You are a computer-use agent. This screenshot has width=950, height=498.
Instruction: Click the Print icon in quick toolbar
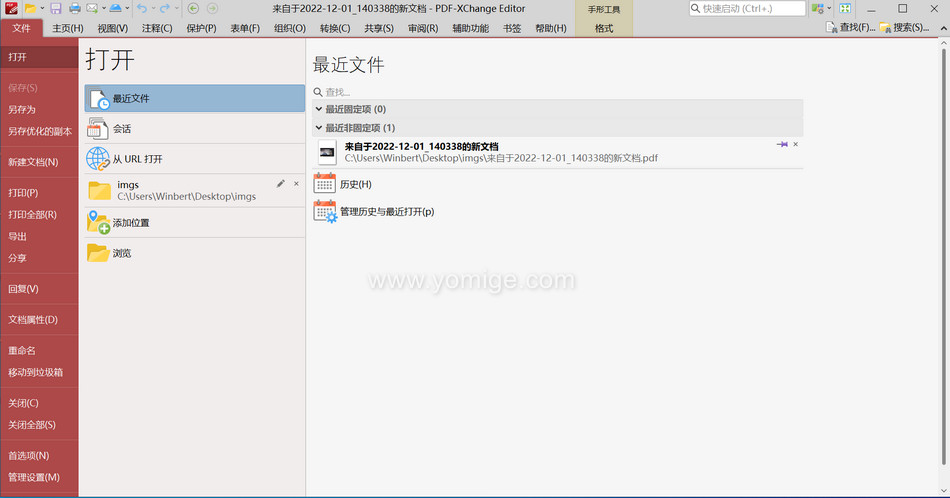pos(74,8)
